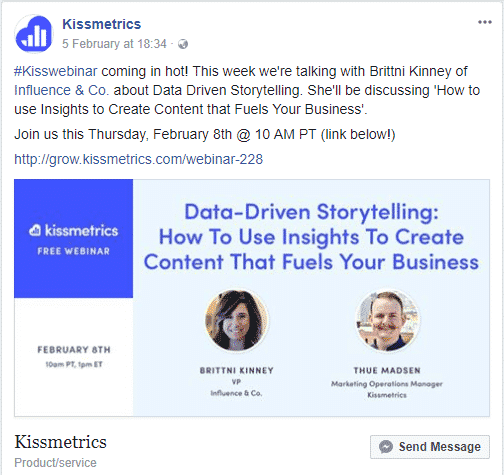Click the Thue Madsen name caption
The image size is (504, 475).
tap(387, 371)
